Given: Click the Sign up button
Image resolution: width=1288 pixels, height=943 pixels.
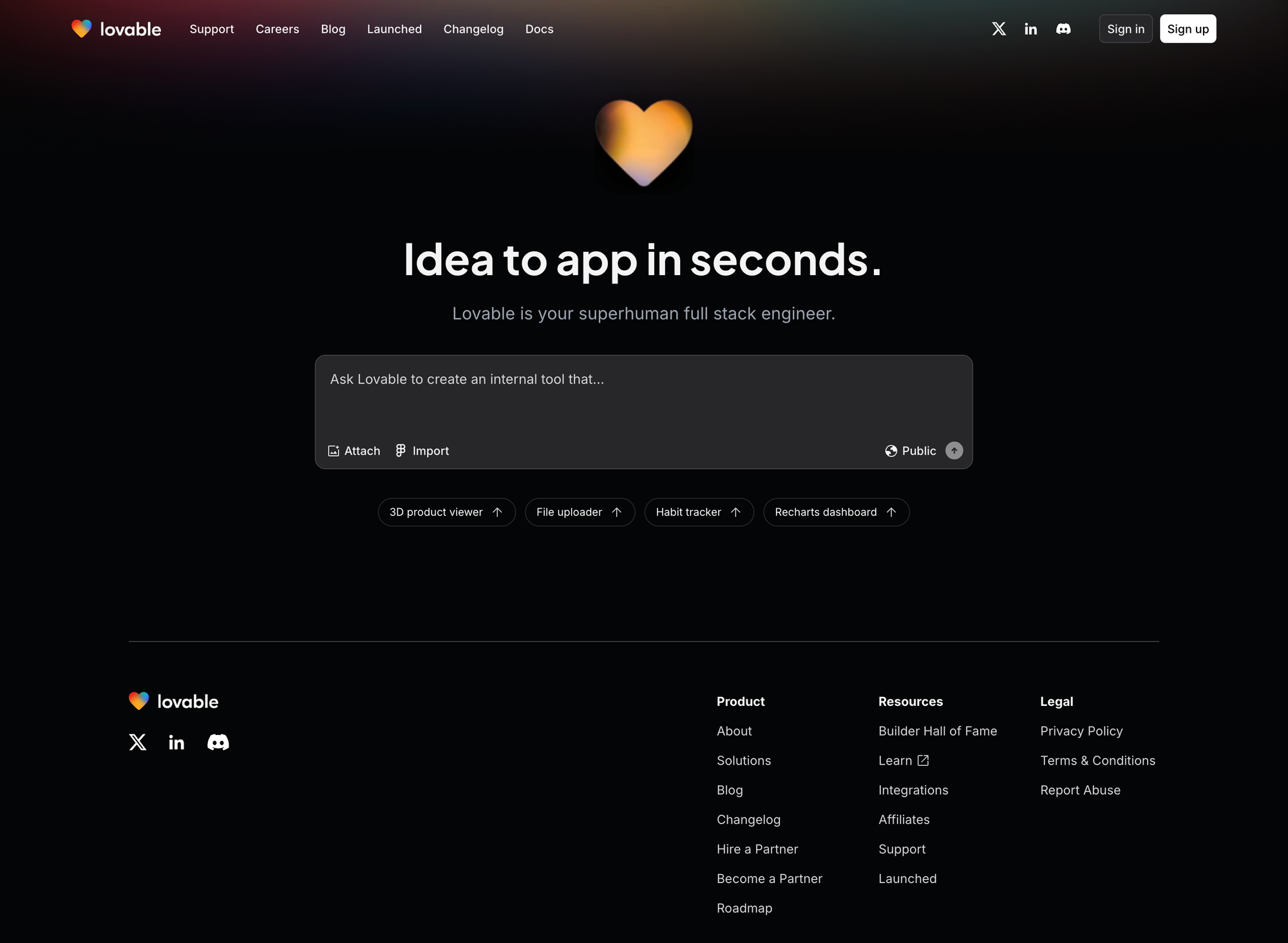Looking at the screenshot, I should (x=1188, y=29).
